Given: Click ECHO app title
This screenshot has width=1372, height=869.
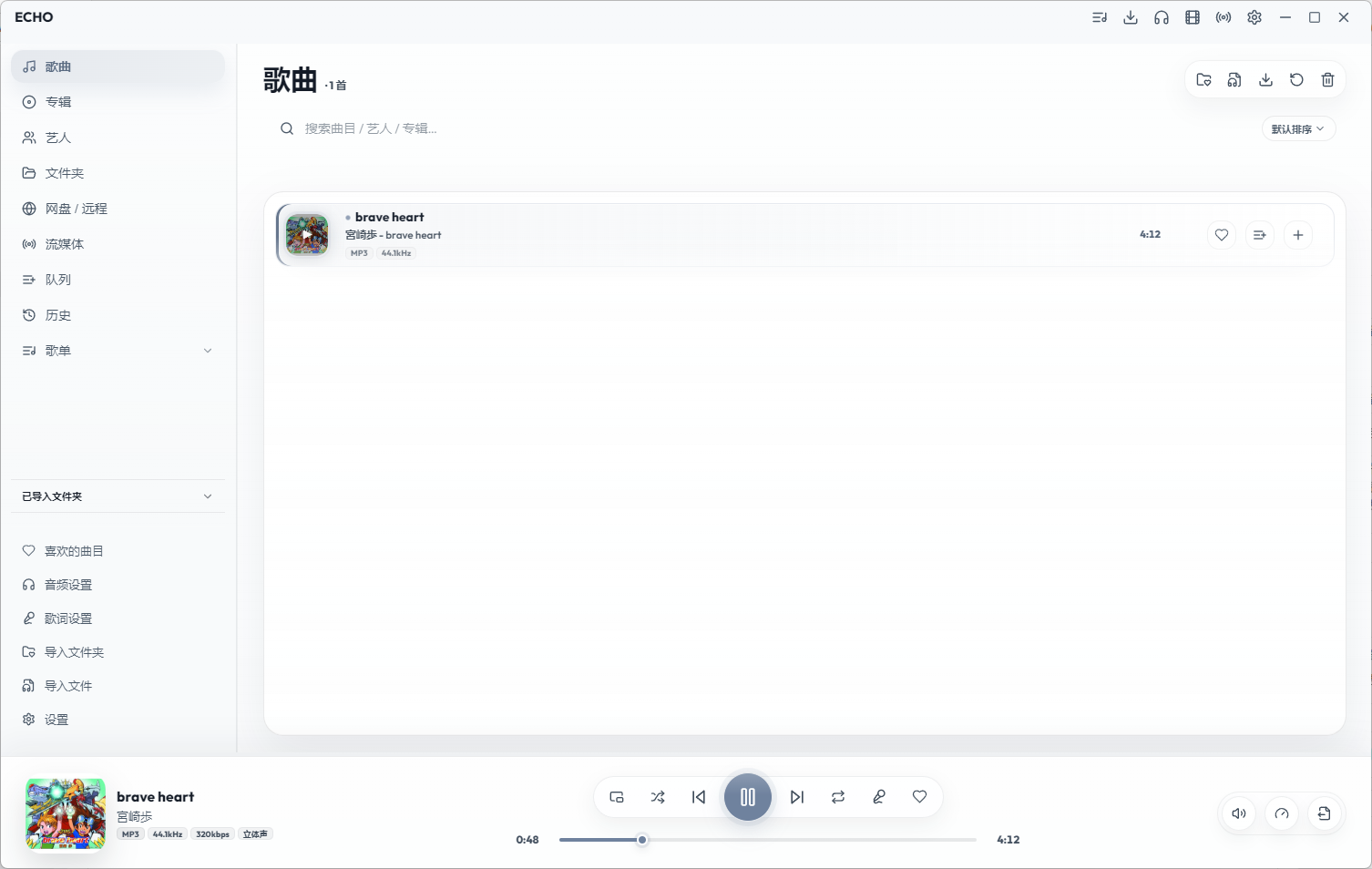Looking at the screenshot, I should point(34,17).
